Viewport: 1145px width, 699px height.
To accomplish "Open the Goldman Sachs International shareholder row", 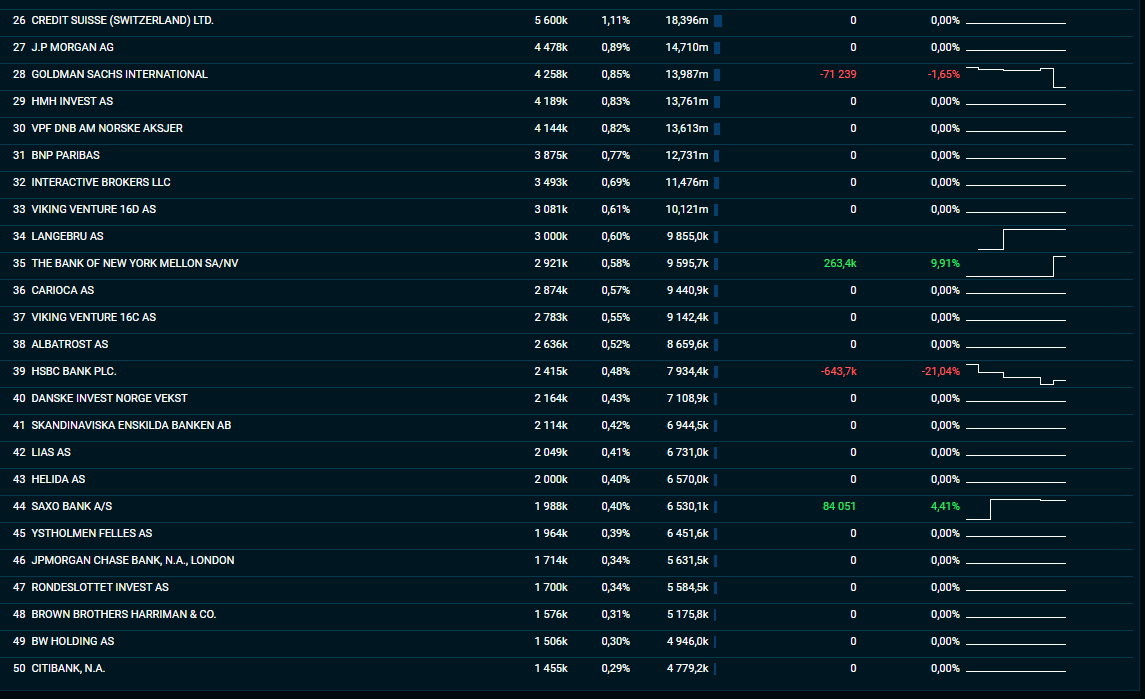I will (x=119, y=75).
